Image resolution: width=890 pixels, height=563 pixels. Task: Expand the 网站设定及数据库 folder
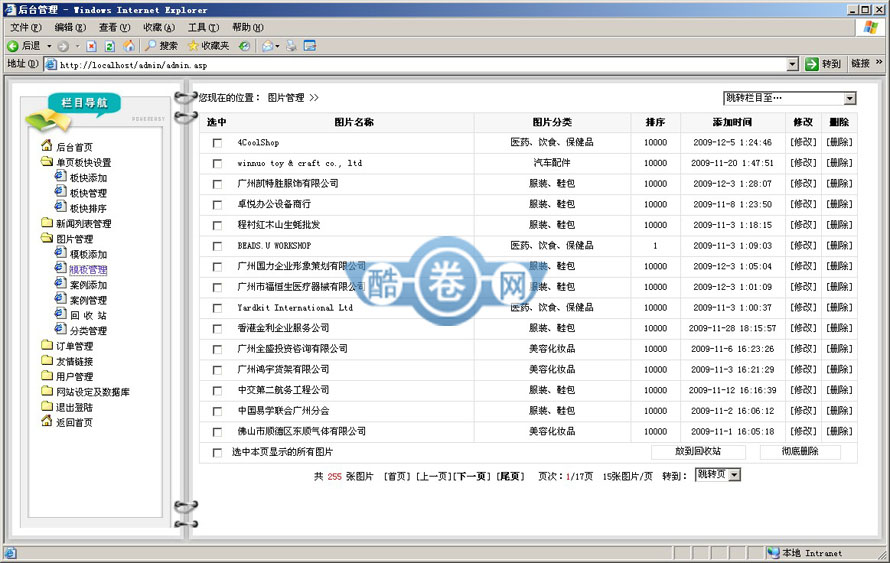pyautogui.click(x=47, y=391)
